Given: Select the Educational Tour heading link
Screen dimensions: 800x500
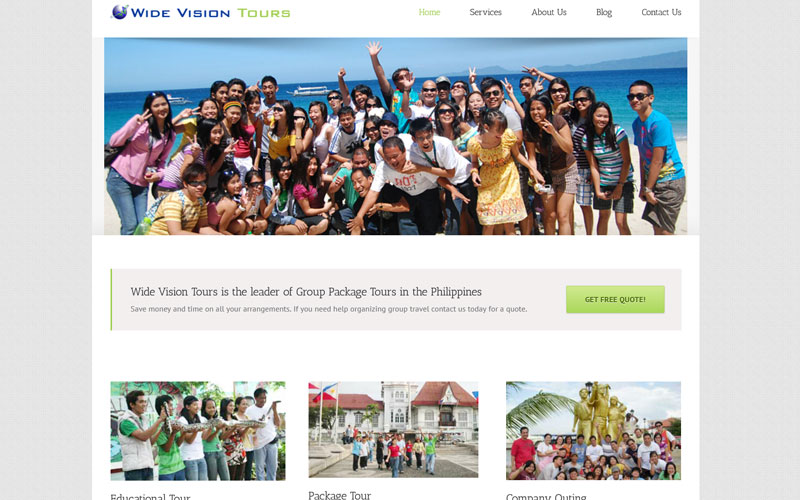Looking at the screenshot, I should (151, 496).
